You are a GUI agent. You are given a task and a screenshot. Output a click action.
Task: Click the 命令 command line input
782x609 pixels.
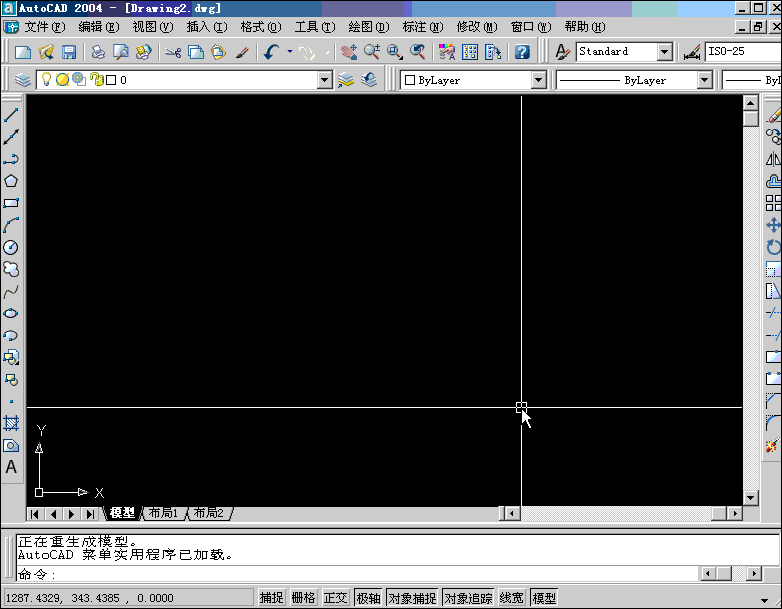click(x=357, y=574)
